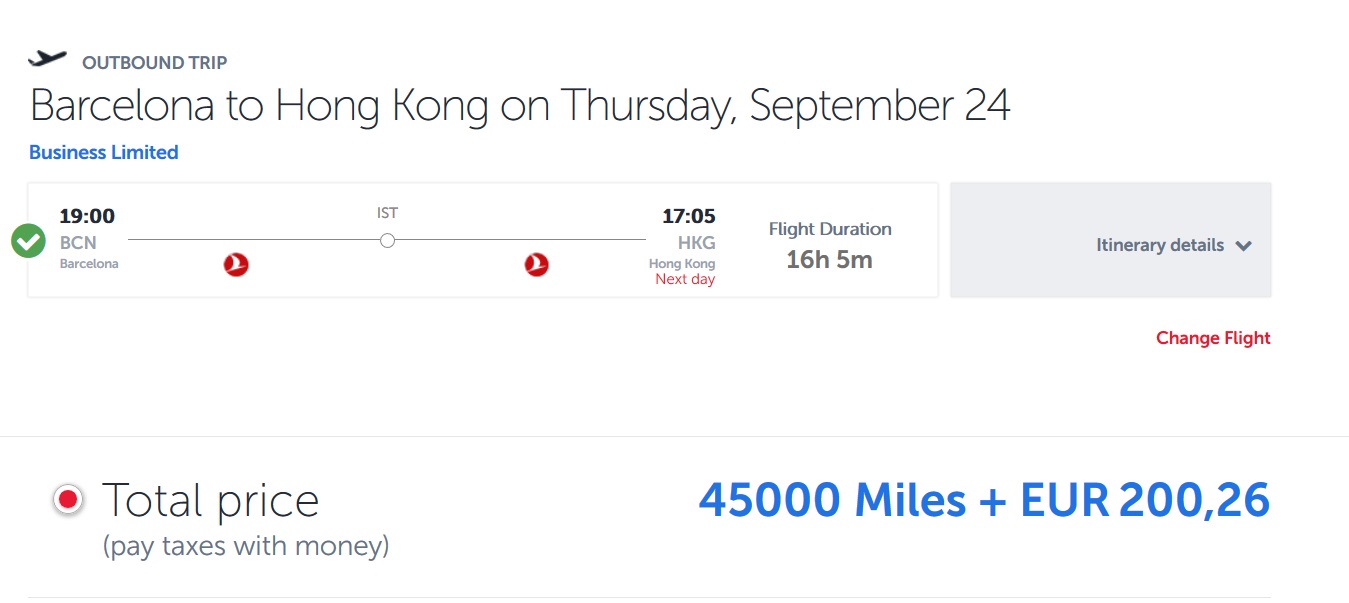This screenshot has width=1349, height=603.
Task: Click the first Turkish Airlines logo
Action: click(236, 265)
